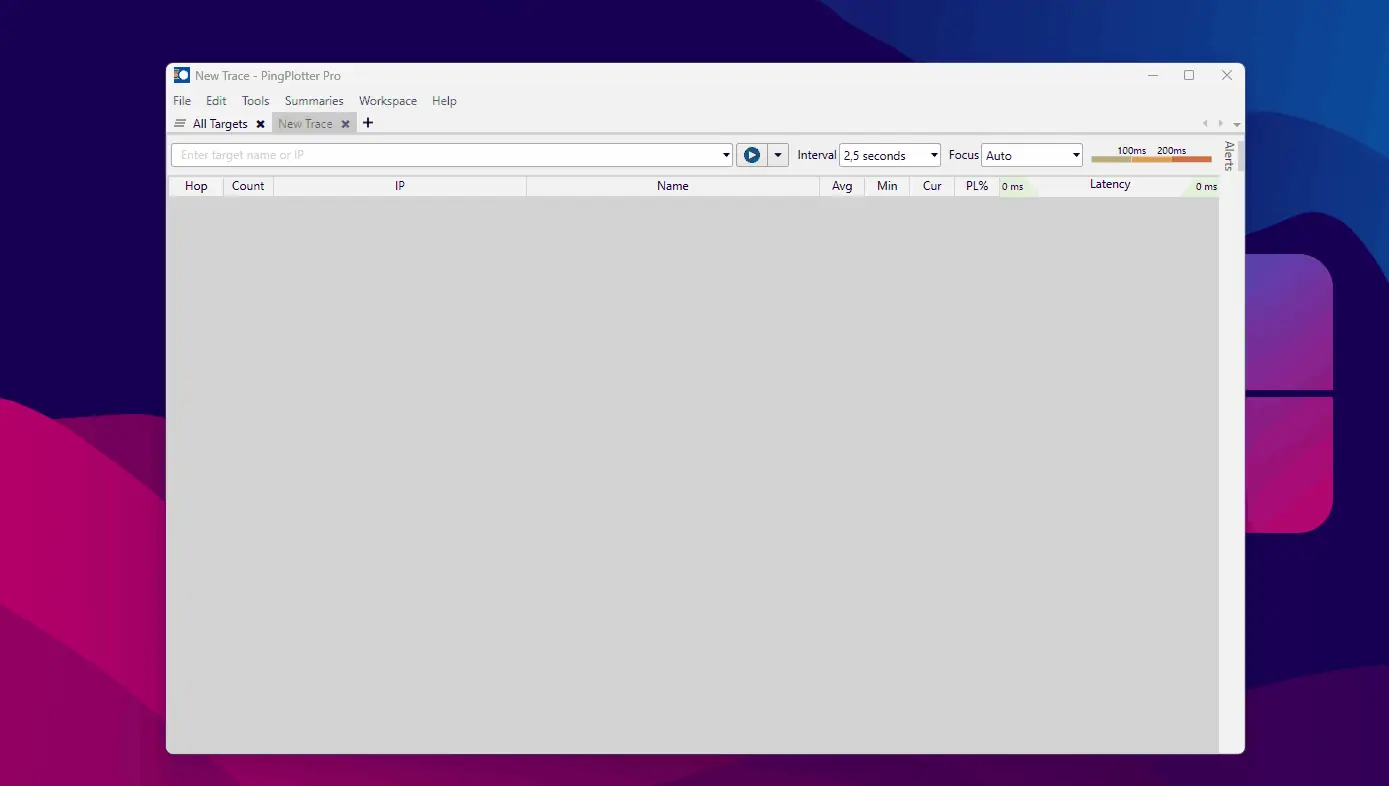
Task: Click the Name column header
Action: [x=673, y=186]
